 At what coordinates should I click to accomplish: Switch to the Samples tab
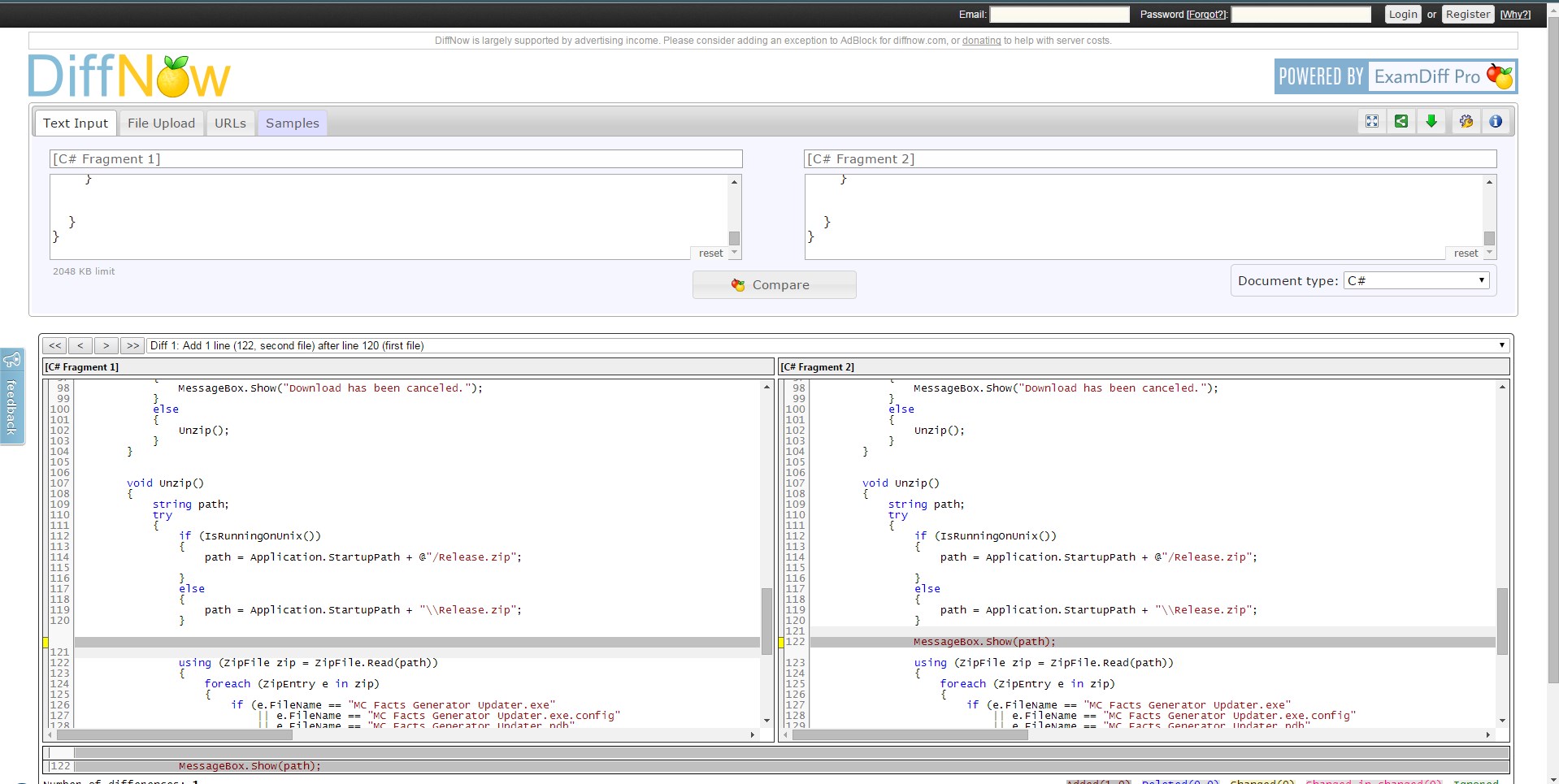(x=292, y=123)
